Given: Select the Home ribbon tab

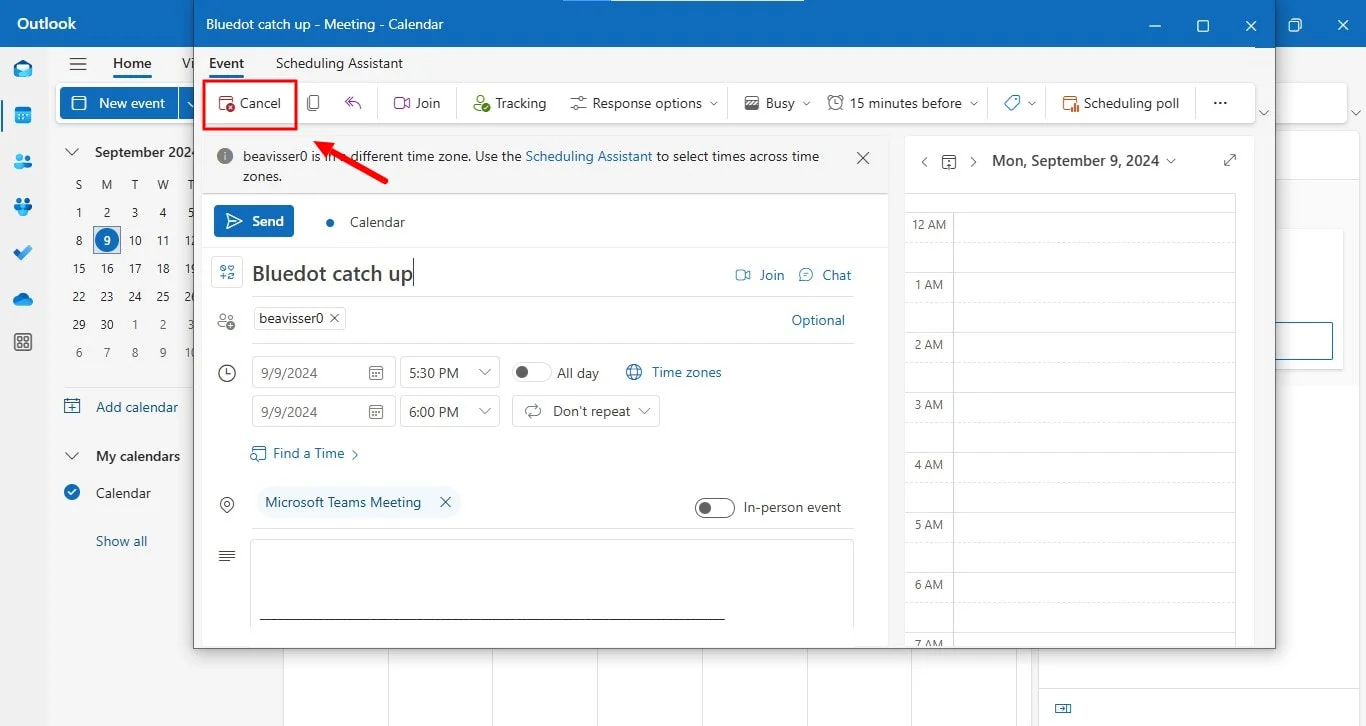Looking at the screenshot, I should point(132,63).
